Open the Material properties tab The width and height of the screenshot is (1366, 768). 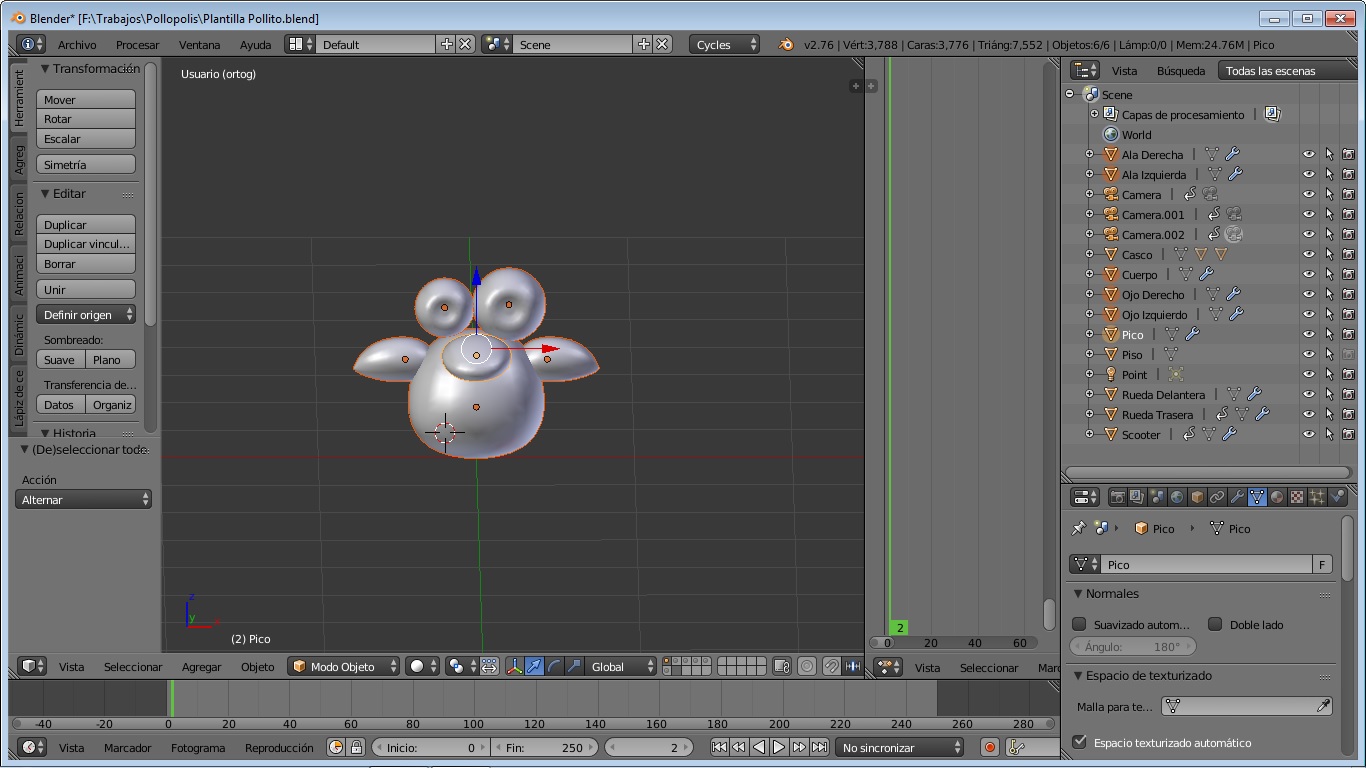1277,497
